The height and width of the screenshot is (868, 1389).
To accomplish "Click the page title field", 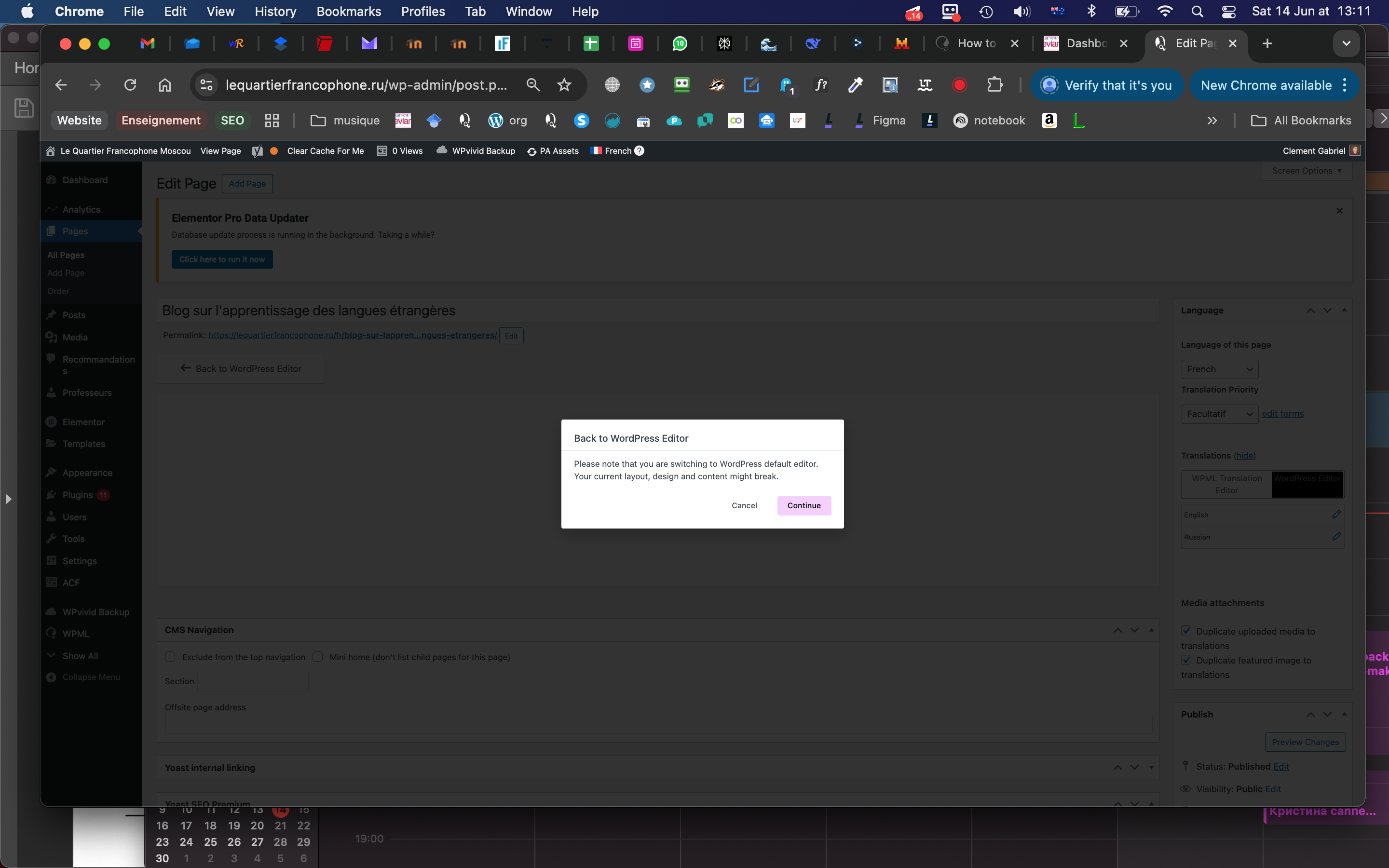I will (658, 311).
